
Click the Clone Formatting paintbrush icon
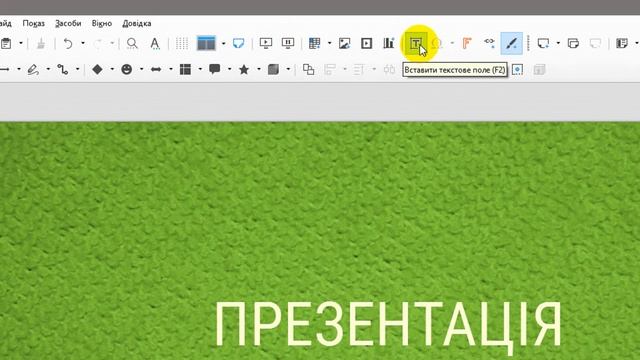pyautogui.click(x=40, y=43)
